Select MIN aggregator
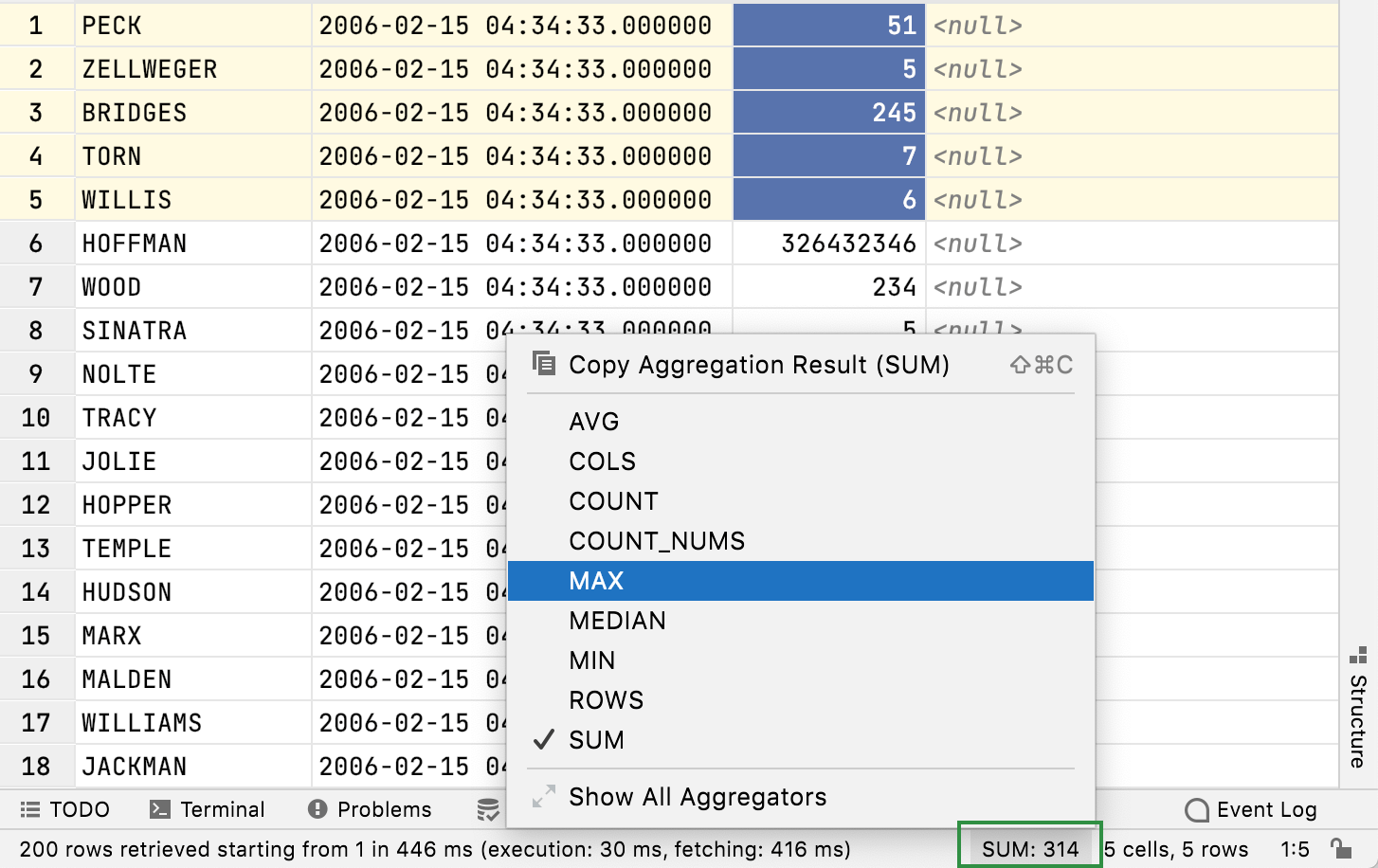The image size is (1378, 868). [801, 660]
